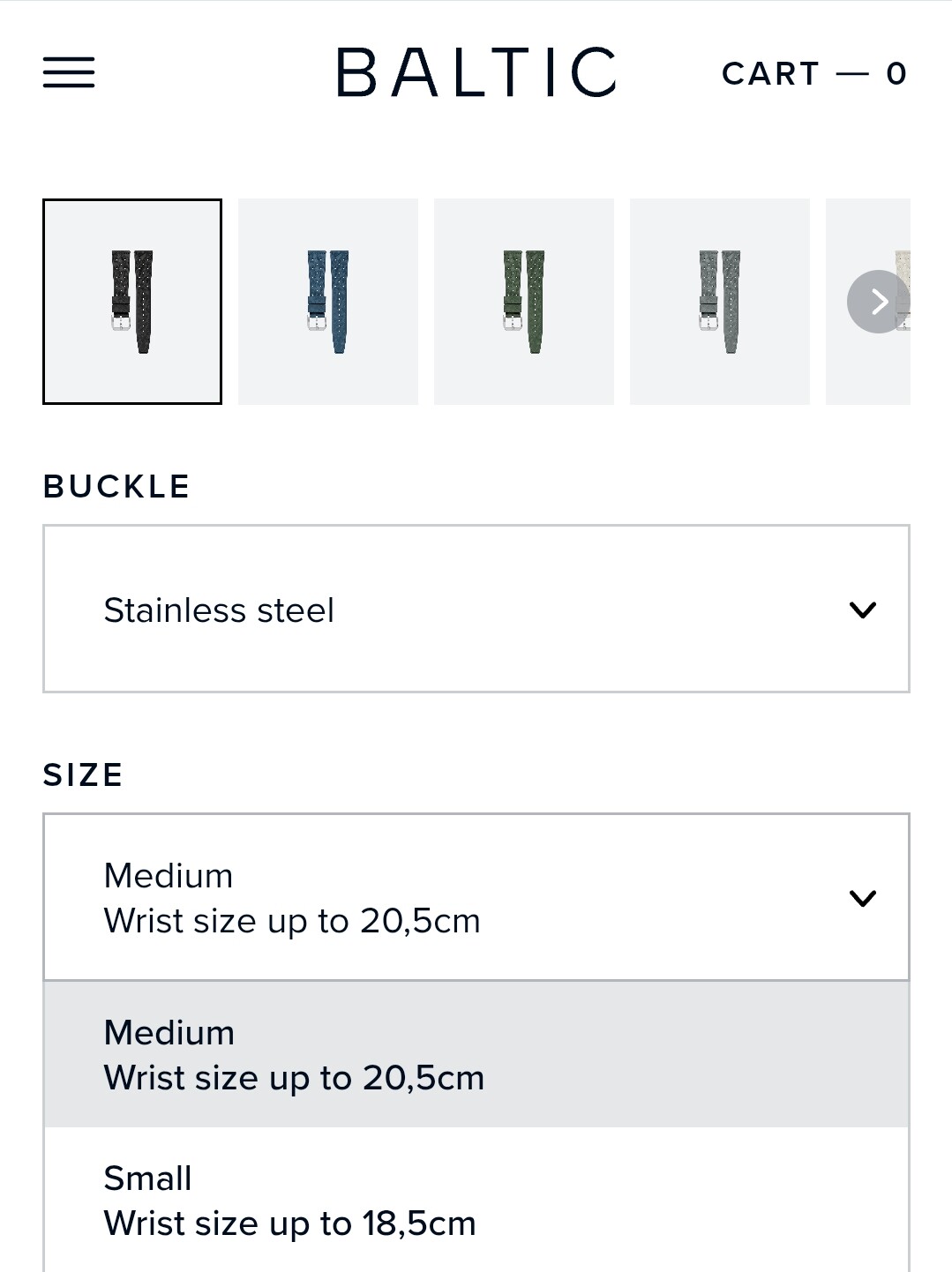Screen dimensions: 952x1272
Task: Click the BUCKLE section label
Action: point(116,486)
